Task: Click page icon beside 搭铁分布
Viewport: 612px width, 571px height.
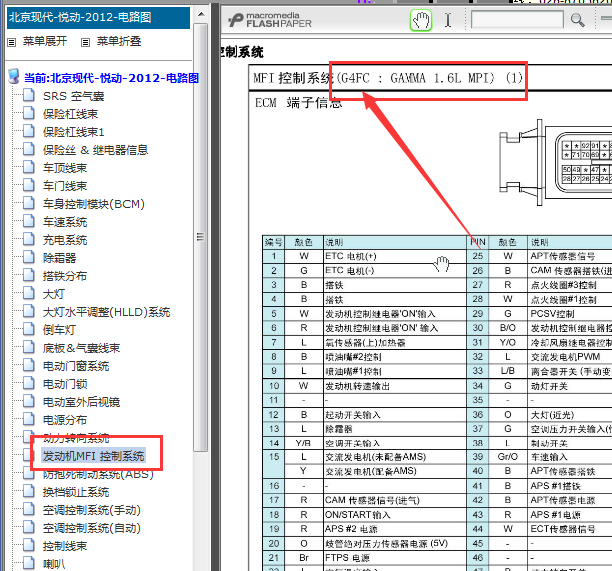Action: 28,275
